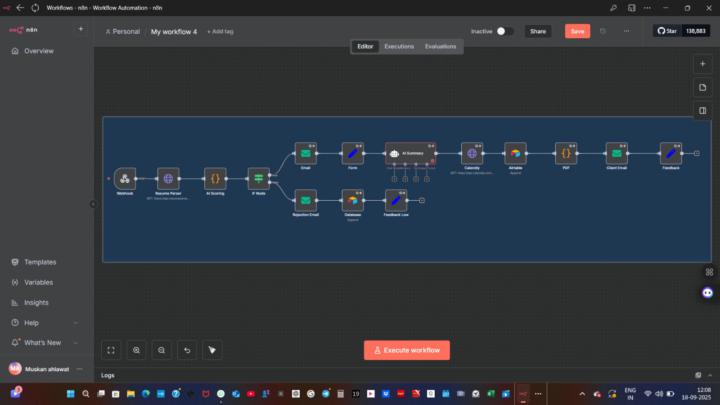Select the Webhook trigger node
Screen dimensions: 720x405
point(124,179)
